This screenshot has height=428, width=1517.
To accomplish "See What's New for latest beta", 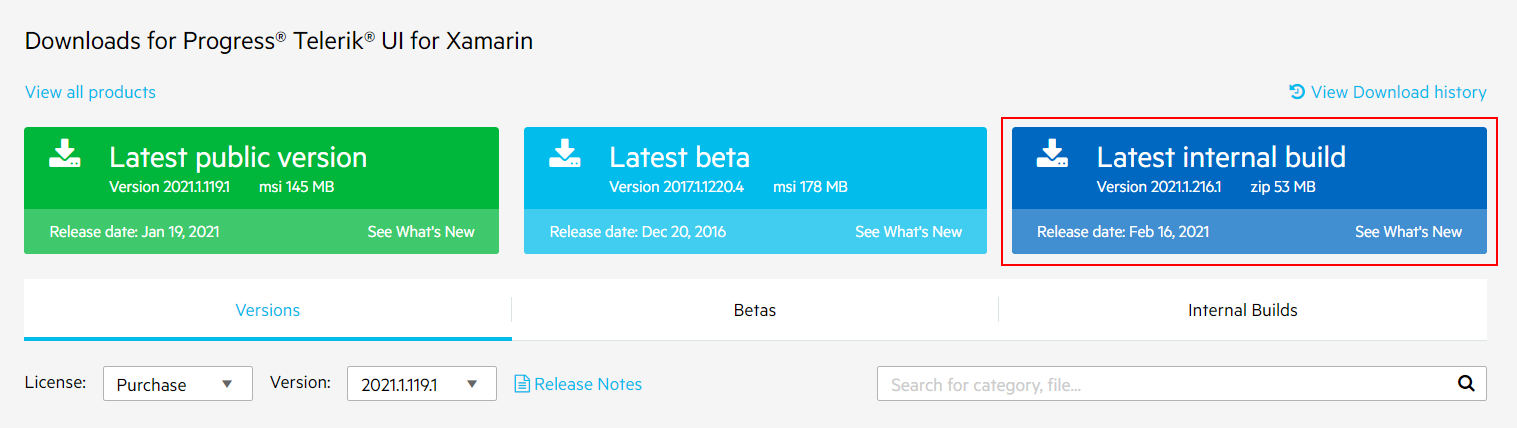I will (x=908, y=232).
